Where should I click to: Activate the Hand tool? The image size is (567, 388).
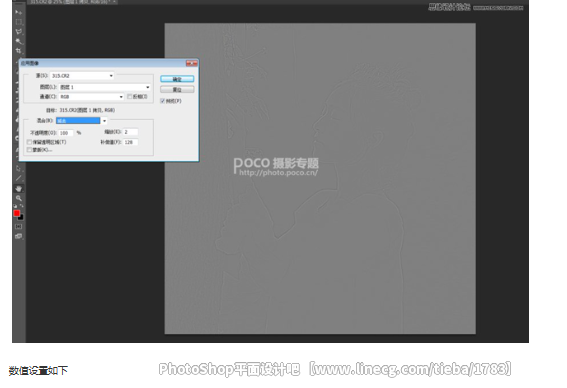click(x=18, y=188)
